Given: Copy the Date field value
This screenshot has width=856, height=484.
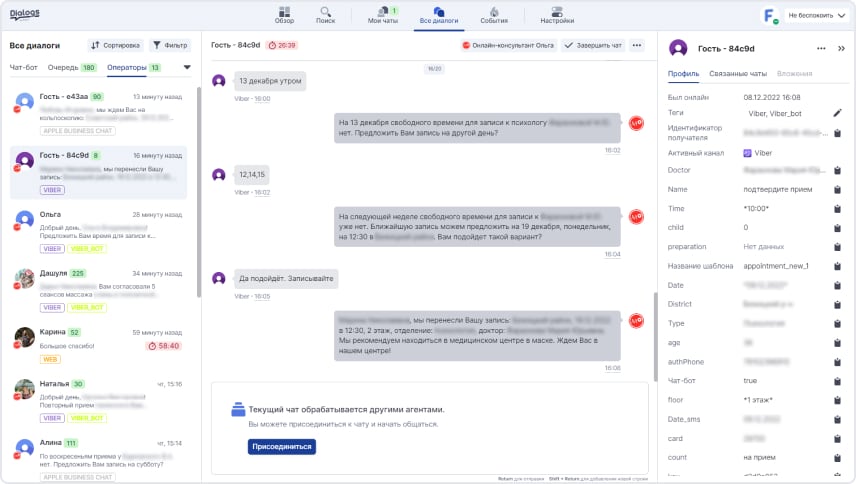Looking at the screenshot, I should 837,285.
